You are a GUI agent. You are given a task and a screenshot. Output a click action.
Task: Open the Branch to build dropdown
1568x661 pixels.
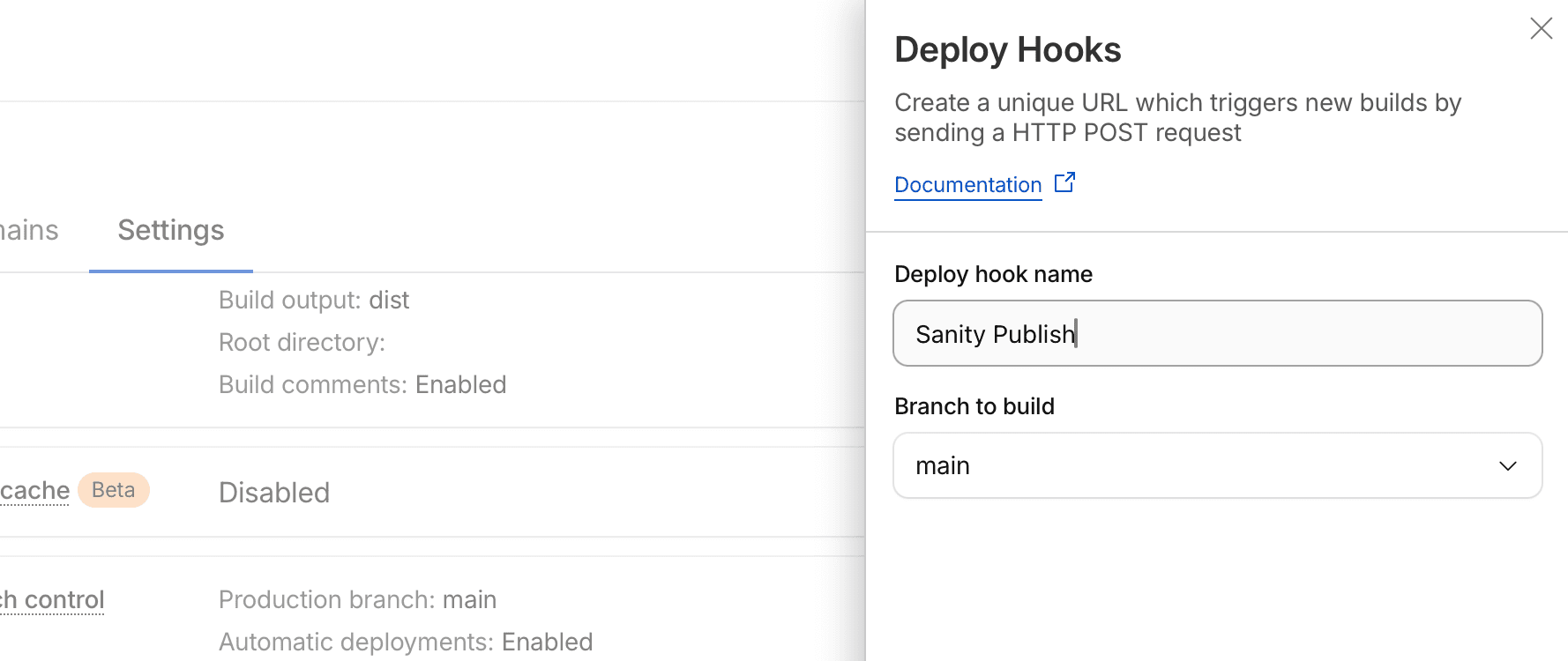tap(1217, 465)
